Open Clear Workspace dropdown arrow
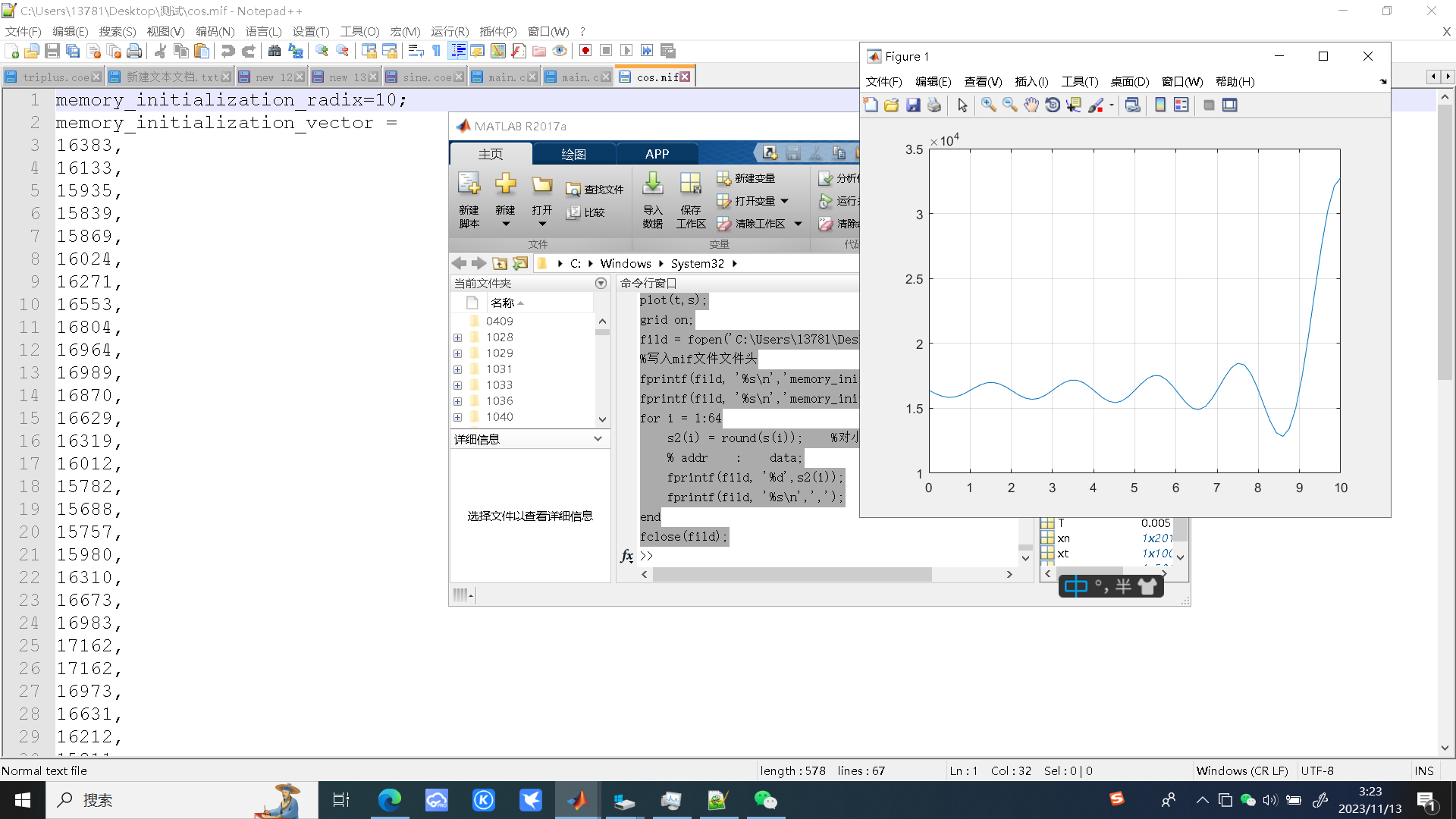The width and height of the screenshot is (1456, 819). pos(798,224)
